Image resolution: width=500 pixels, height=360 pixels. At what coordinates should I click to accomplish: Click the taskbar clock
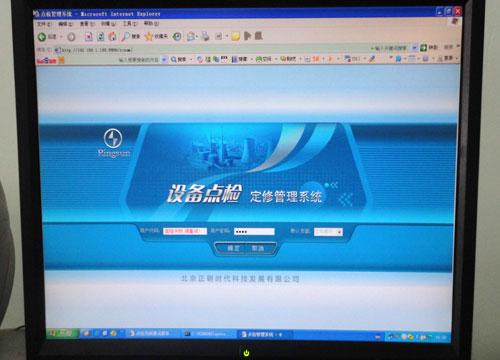point(441,337)
